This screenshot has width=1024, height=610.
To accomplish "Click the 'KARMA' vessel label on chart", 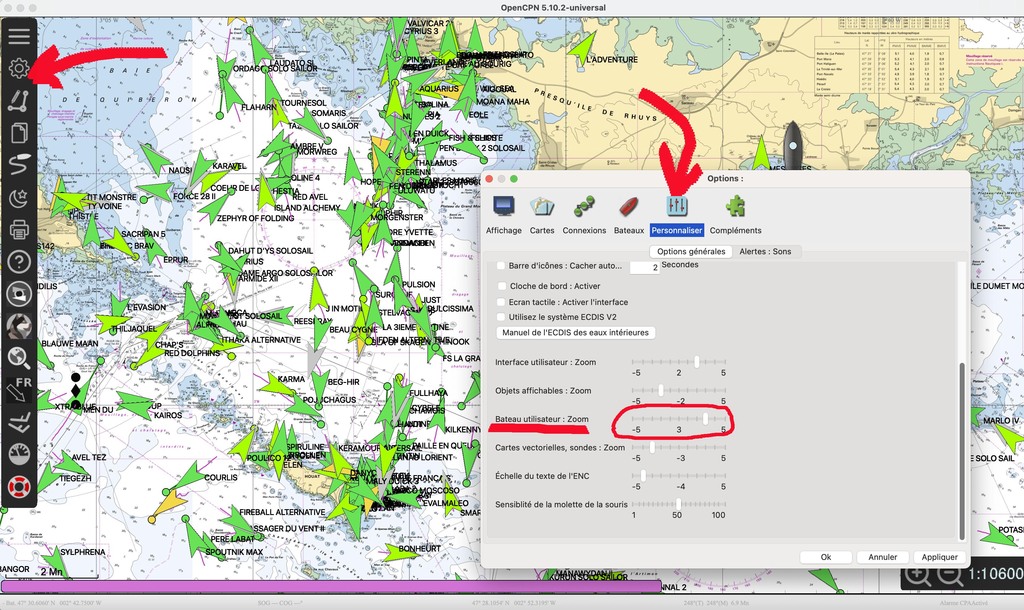I will pos(291,379).
